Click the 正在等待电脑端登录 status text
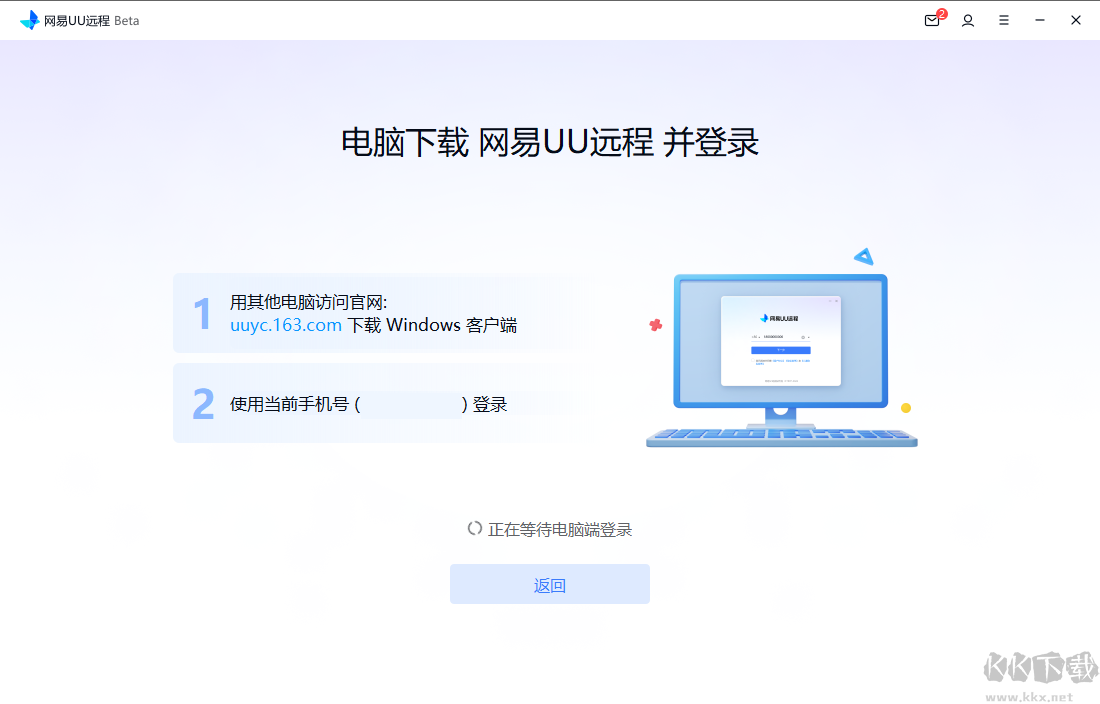 [x=560, y=529]
